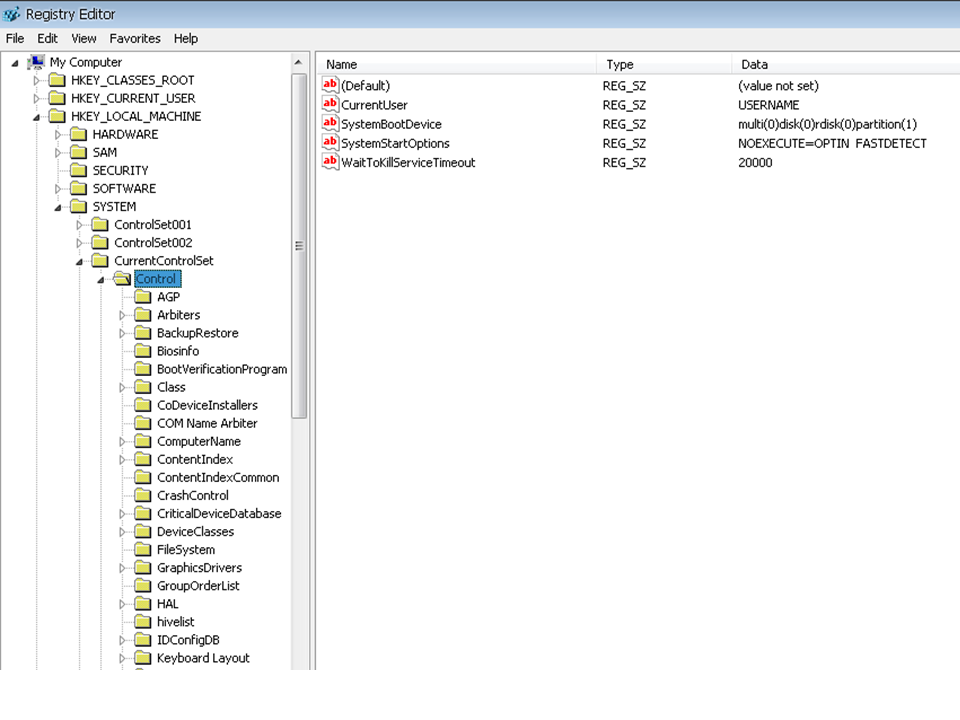The height and width of the screenshot is (720, 960).
Task: Click the CrashControl folder icon
Action: pos(143,495)
